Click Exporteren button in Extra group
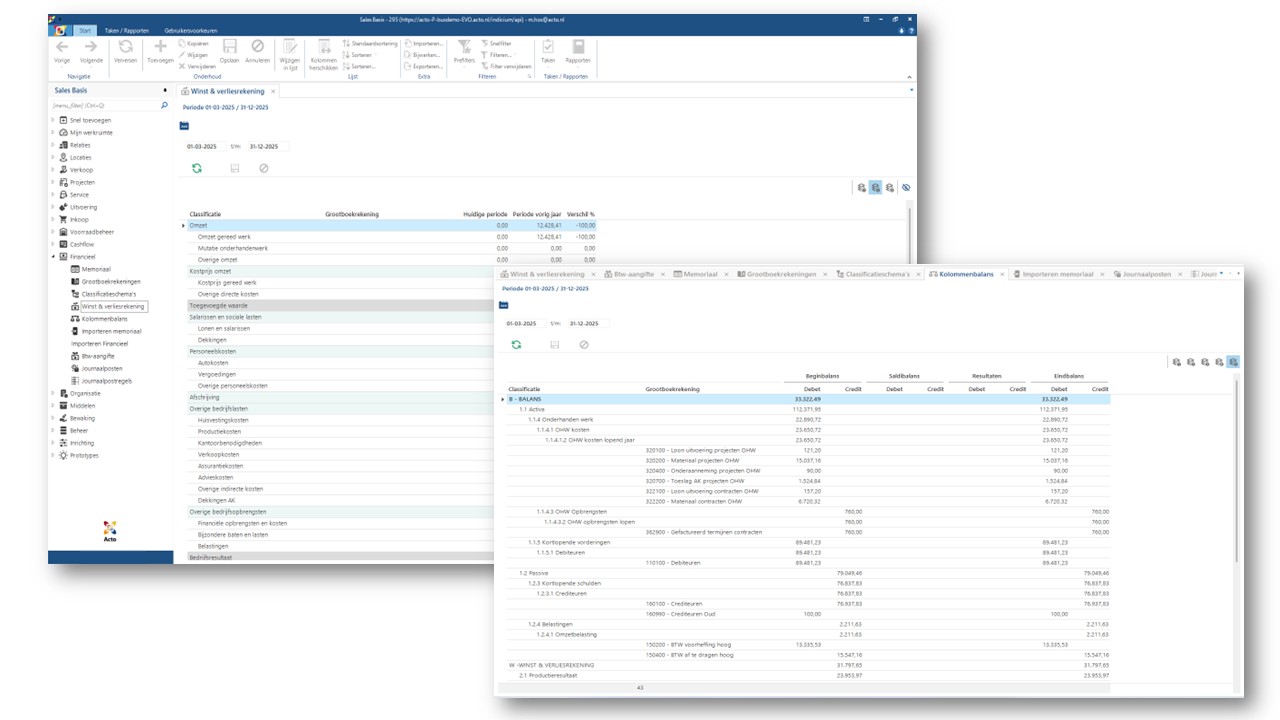Viewport: 1280px width, 720px height. 425,67
